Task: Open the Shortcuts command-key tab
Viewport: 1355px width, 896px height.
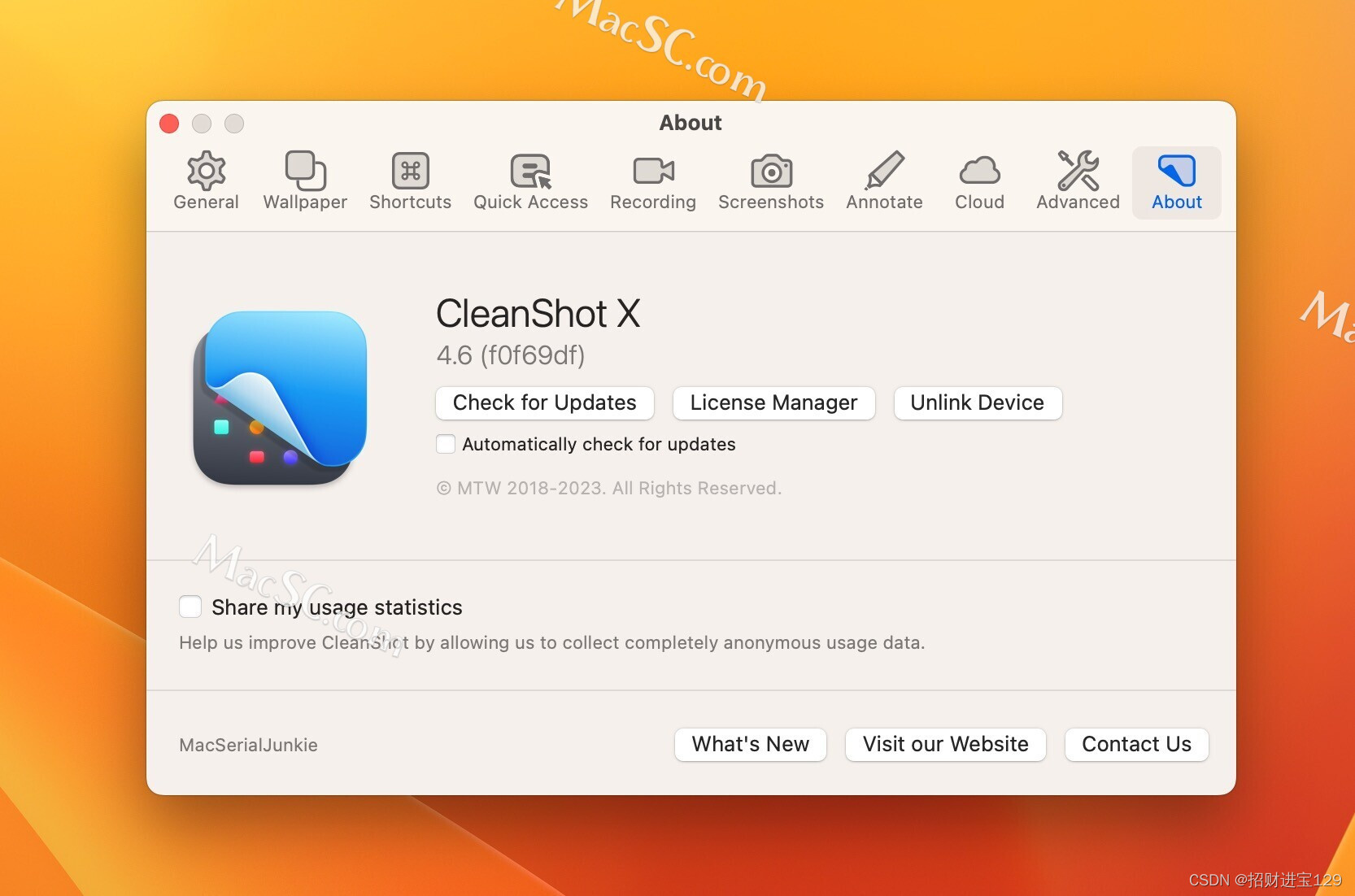Action: (410, 182)
